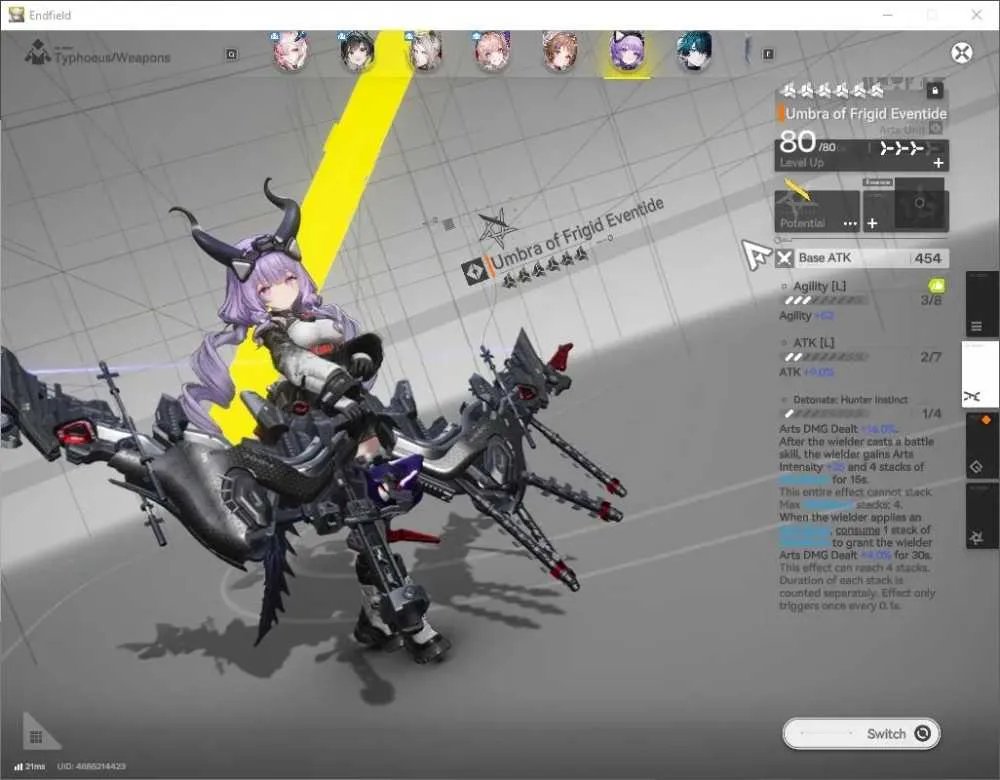Click the green badge beside Agility [L]
Image resolution: width=1000 pixels, height=780 pixels.
coord(937,285)
